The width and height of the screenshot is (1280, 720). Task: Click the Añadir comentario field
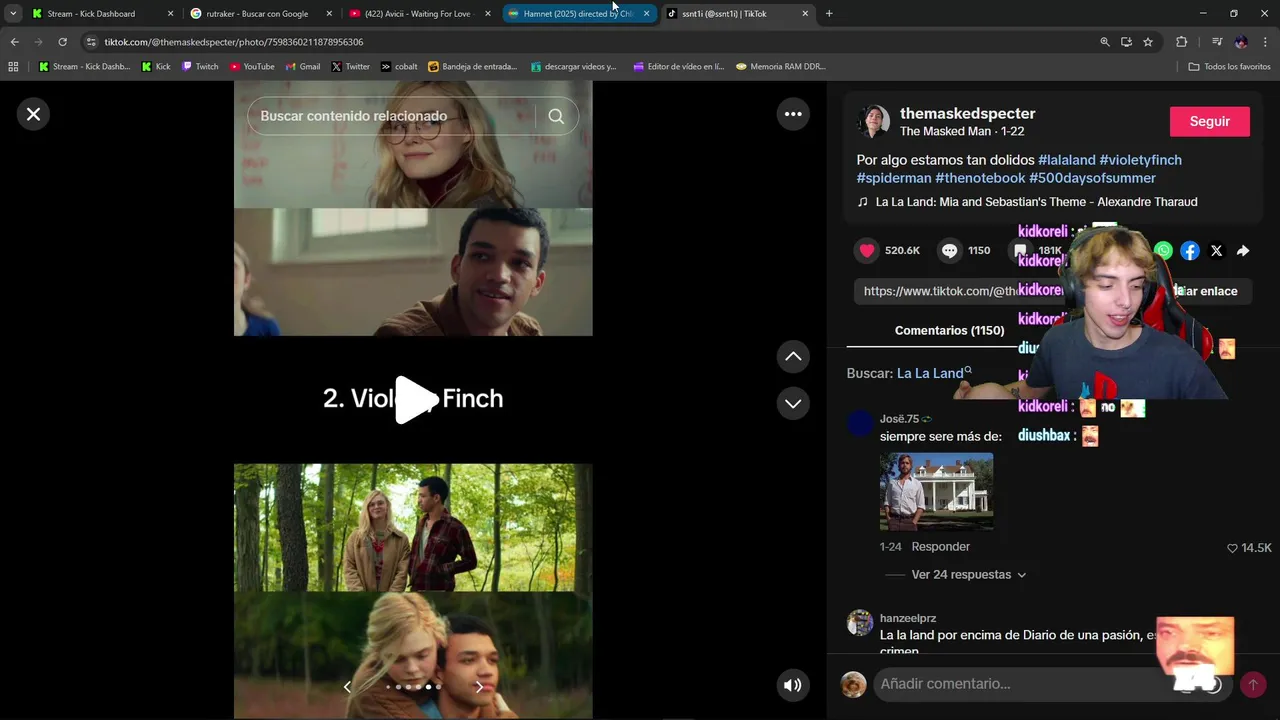pyautogui.click(x=1040, y=684)
